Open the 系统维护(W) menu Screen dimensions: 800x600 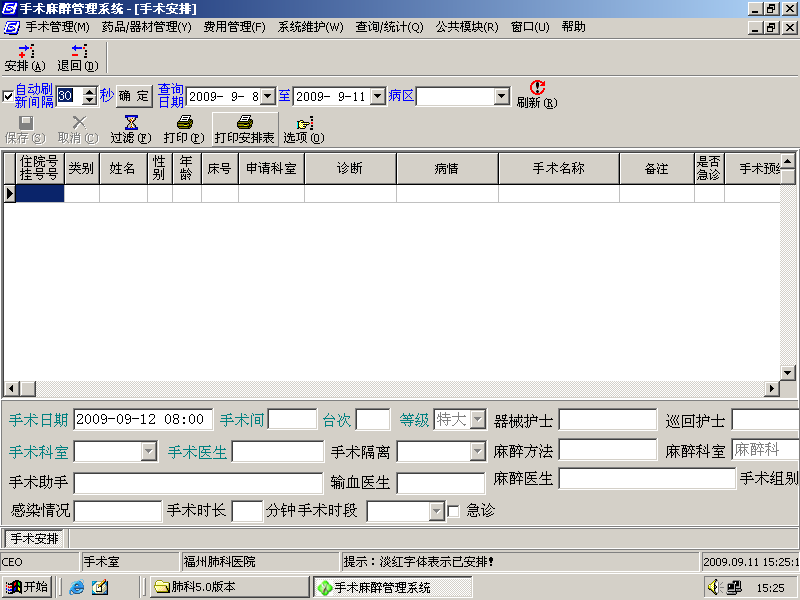click(x=311, y=27)
